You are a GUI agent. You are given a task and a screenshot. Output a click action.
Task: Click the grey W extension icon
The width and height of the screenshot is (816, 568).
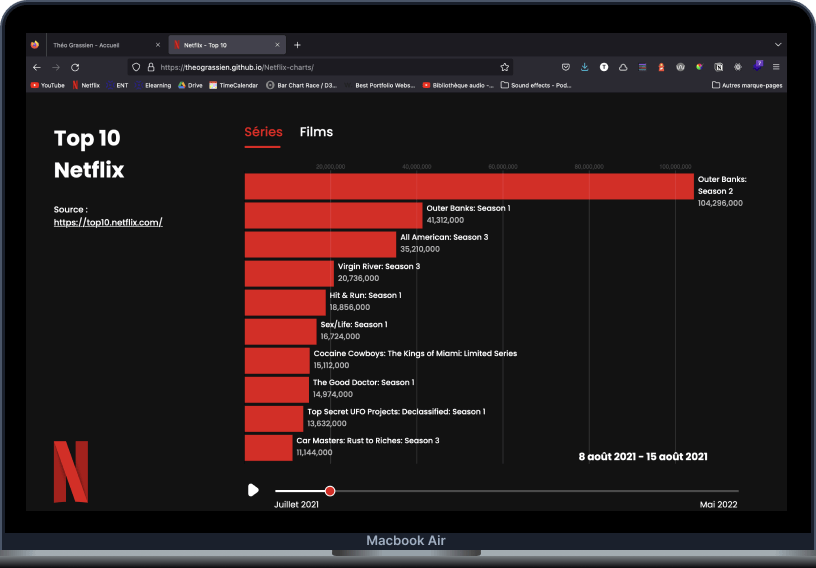click(680, 67)
